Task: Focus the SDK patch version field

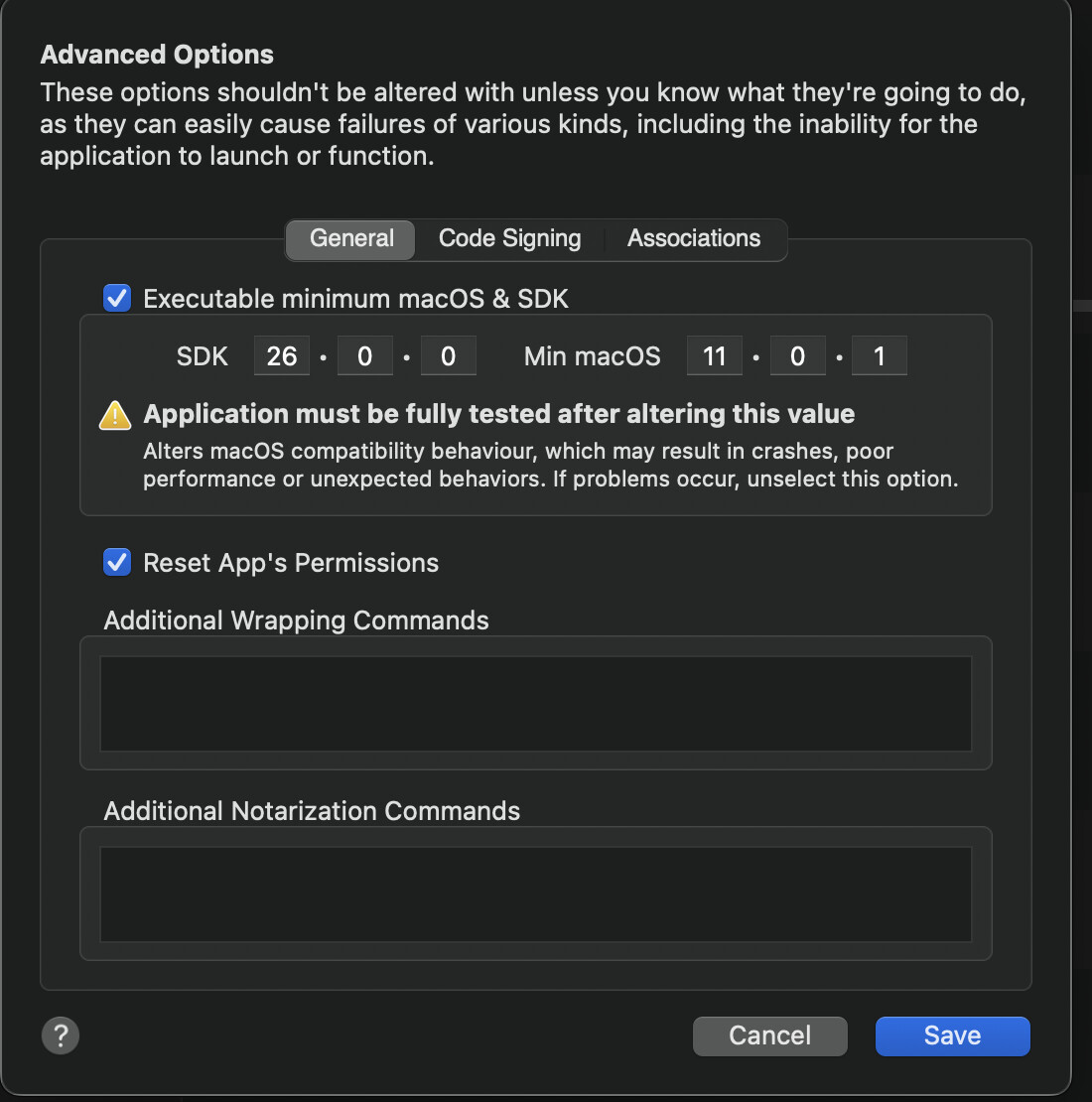Action: coord(448,356)
